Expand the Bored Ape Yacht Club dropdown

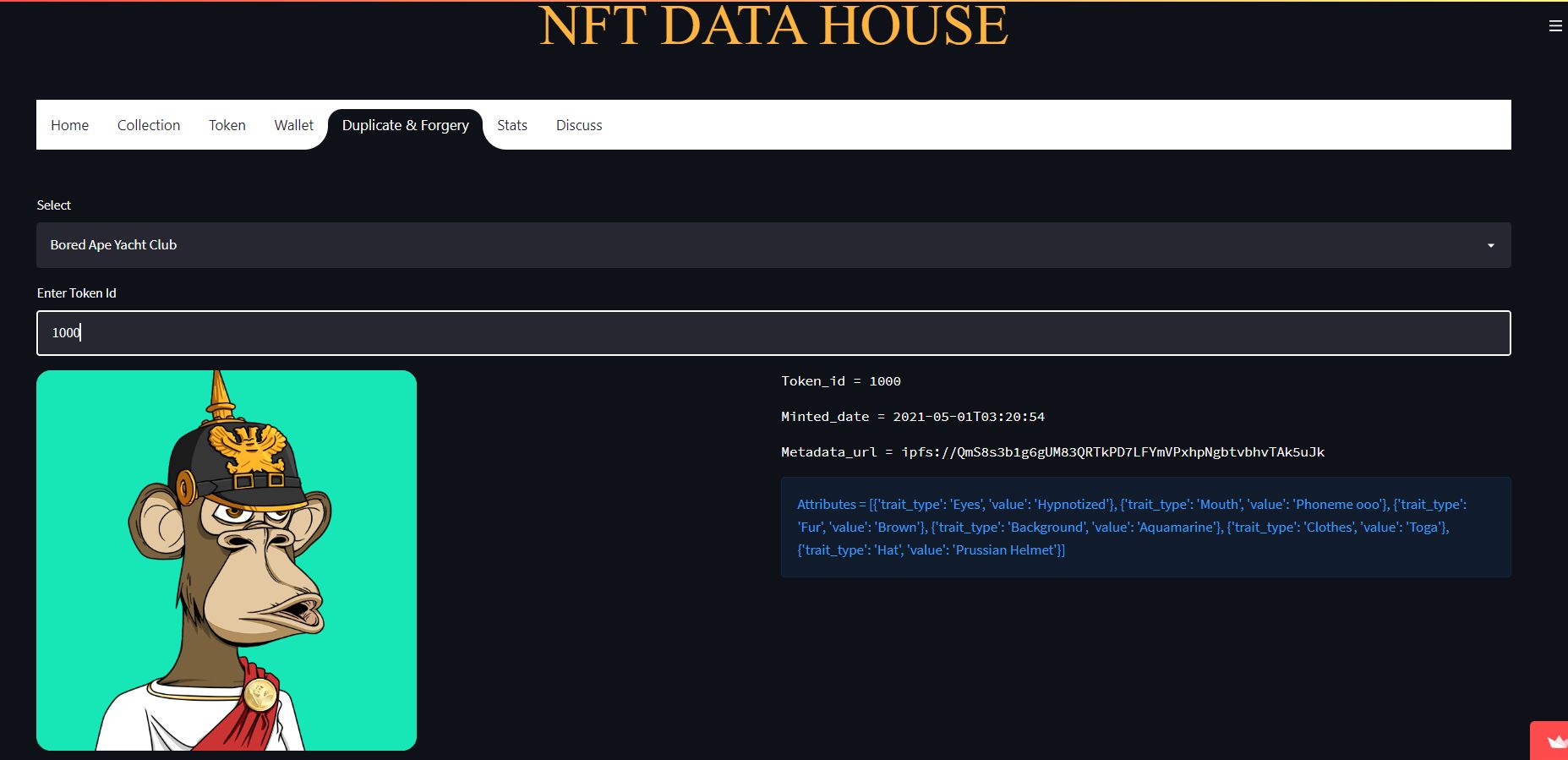(x=773, y=245)
